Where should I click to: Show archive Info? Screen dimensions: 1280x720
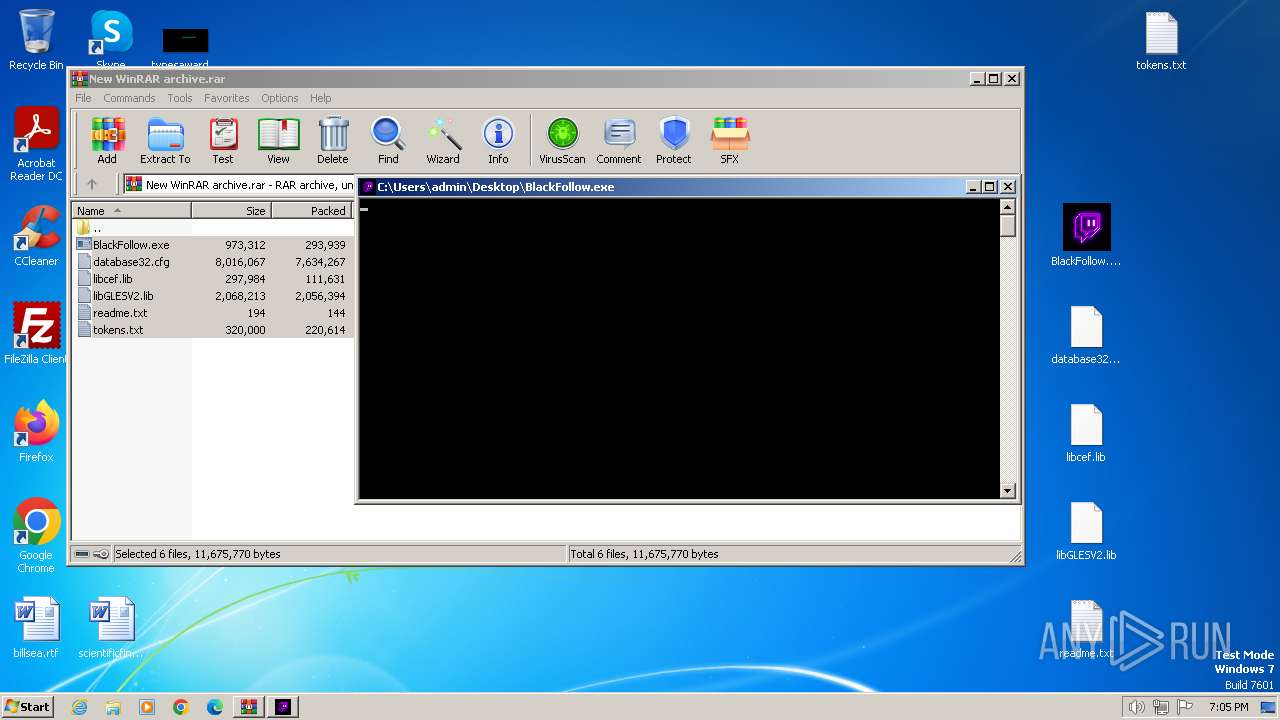[498, 140]
